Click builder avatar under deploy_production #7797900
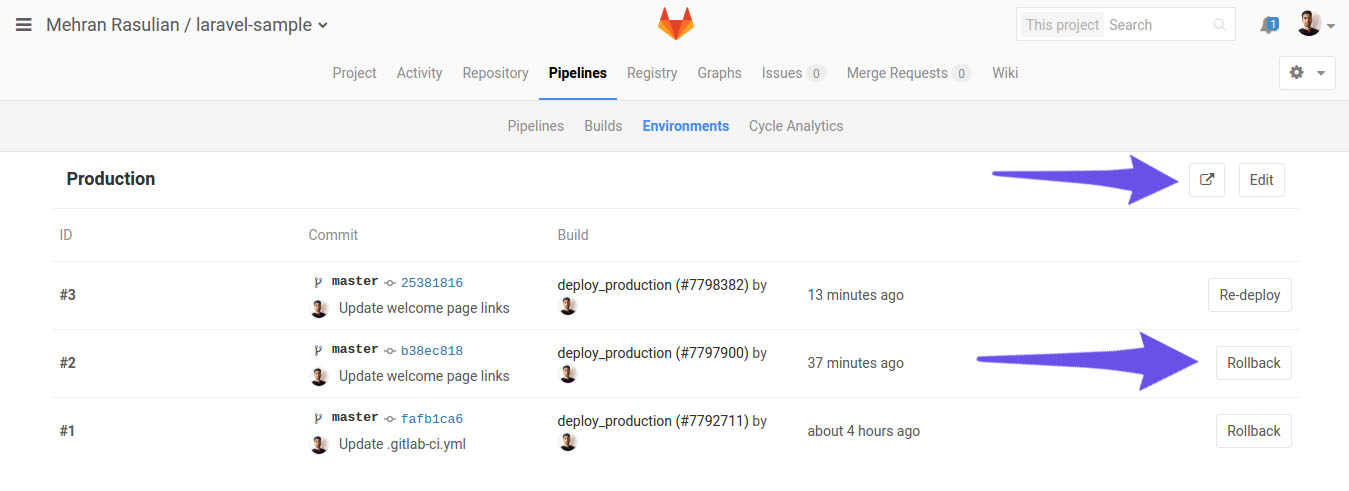This screenshot has width=1349, height=491. click(x=567, y=374)
